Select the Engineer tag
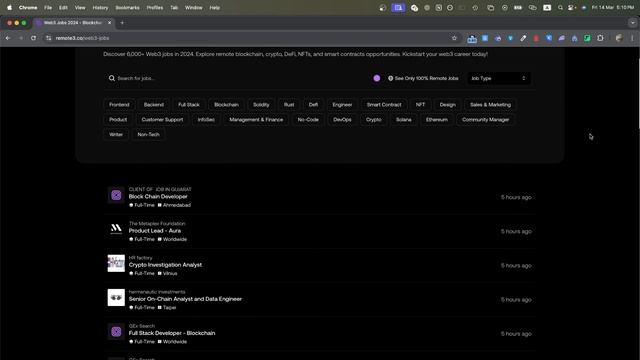Viewport: 640px width, 360px height. [342, 105]
